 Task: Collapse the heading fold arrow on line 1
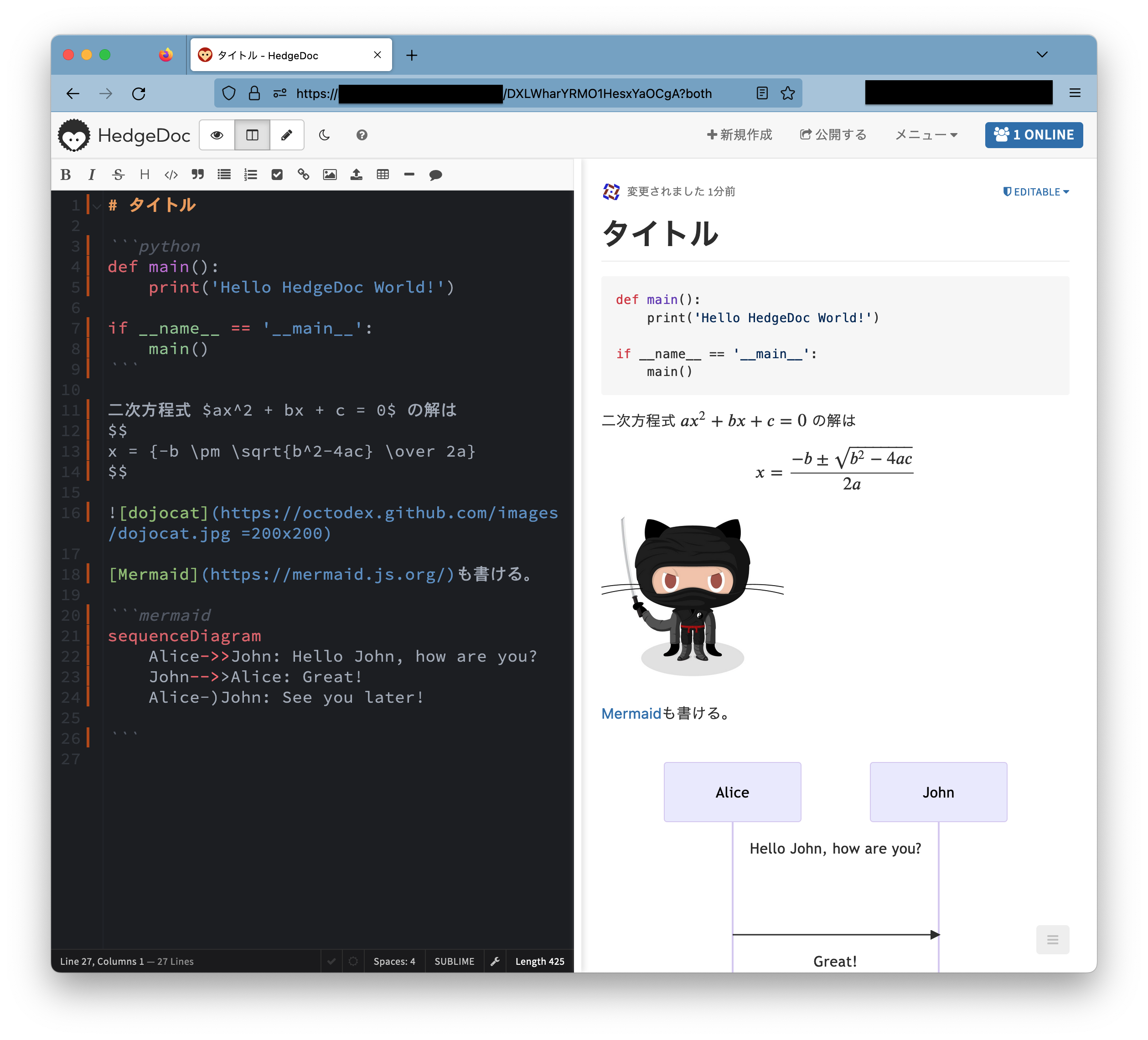pos(98,206)
